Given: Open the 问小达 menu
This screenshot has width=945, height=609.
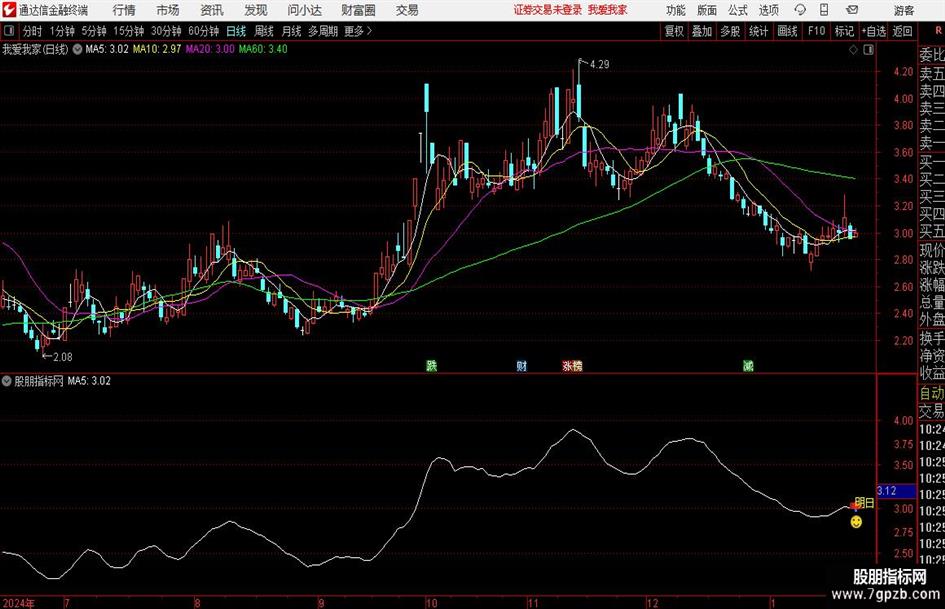Looking at the screenshot, I should (x=304, y=10).
